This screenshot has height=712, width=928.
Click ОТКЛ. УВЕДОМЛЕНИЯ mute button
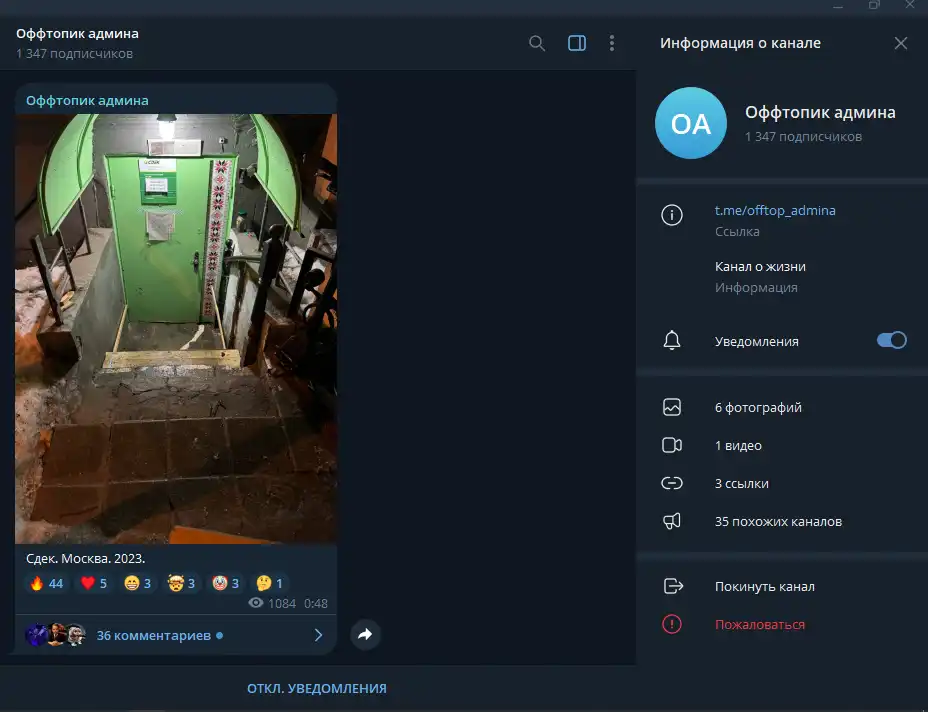click(x=317, y=688)
